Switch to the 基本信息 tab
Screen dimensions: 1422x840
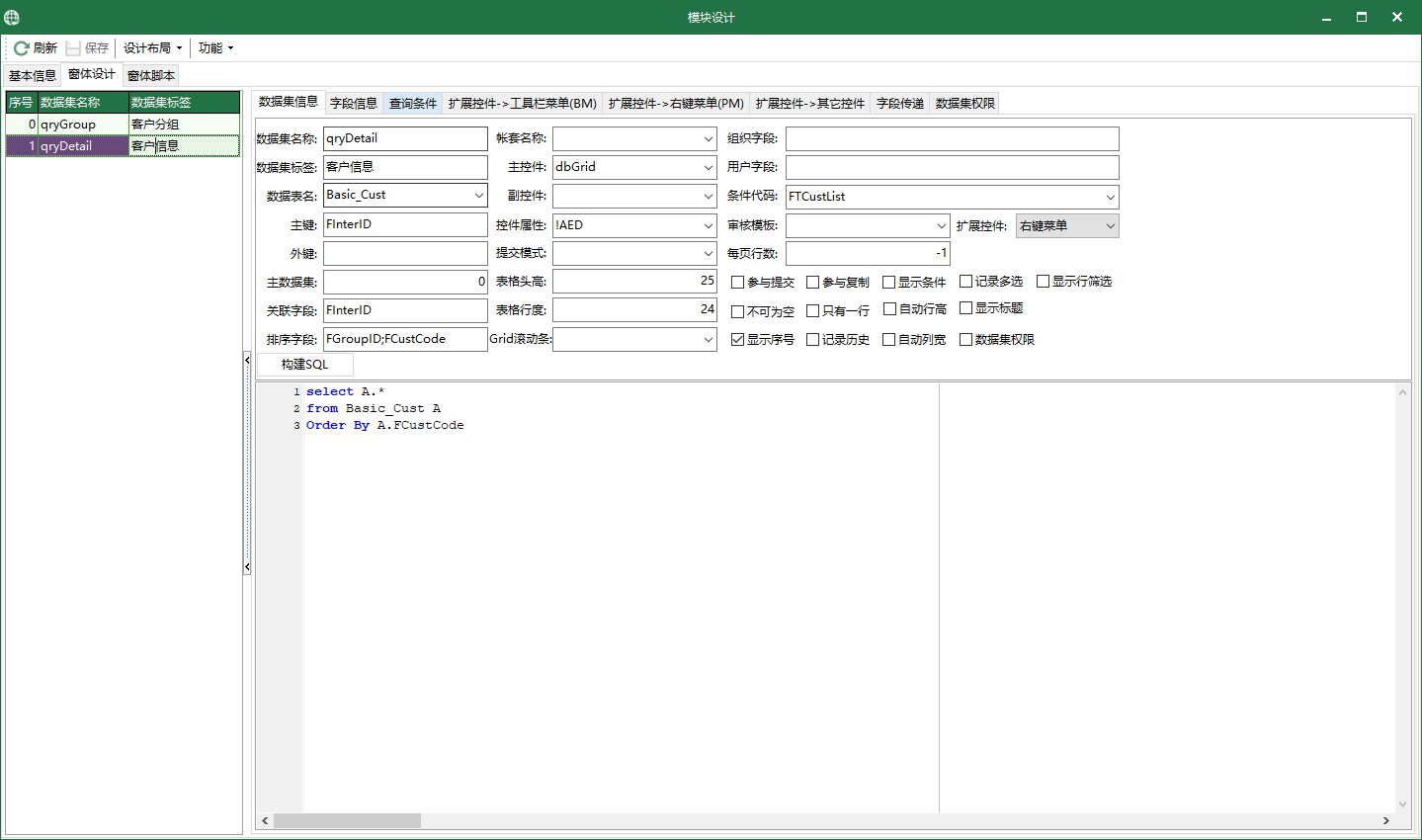click(33, 75)
